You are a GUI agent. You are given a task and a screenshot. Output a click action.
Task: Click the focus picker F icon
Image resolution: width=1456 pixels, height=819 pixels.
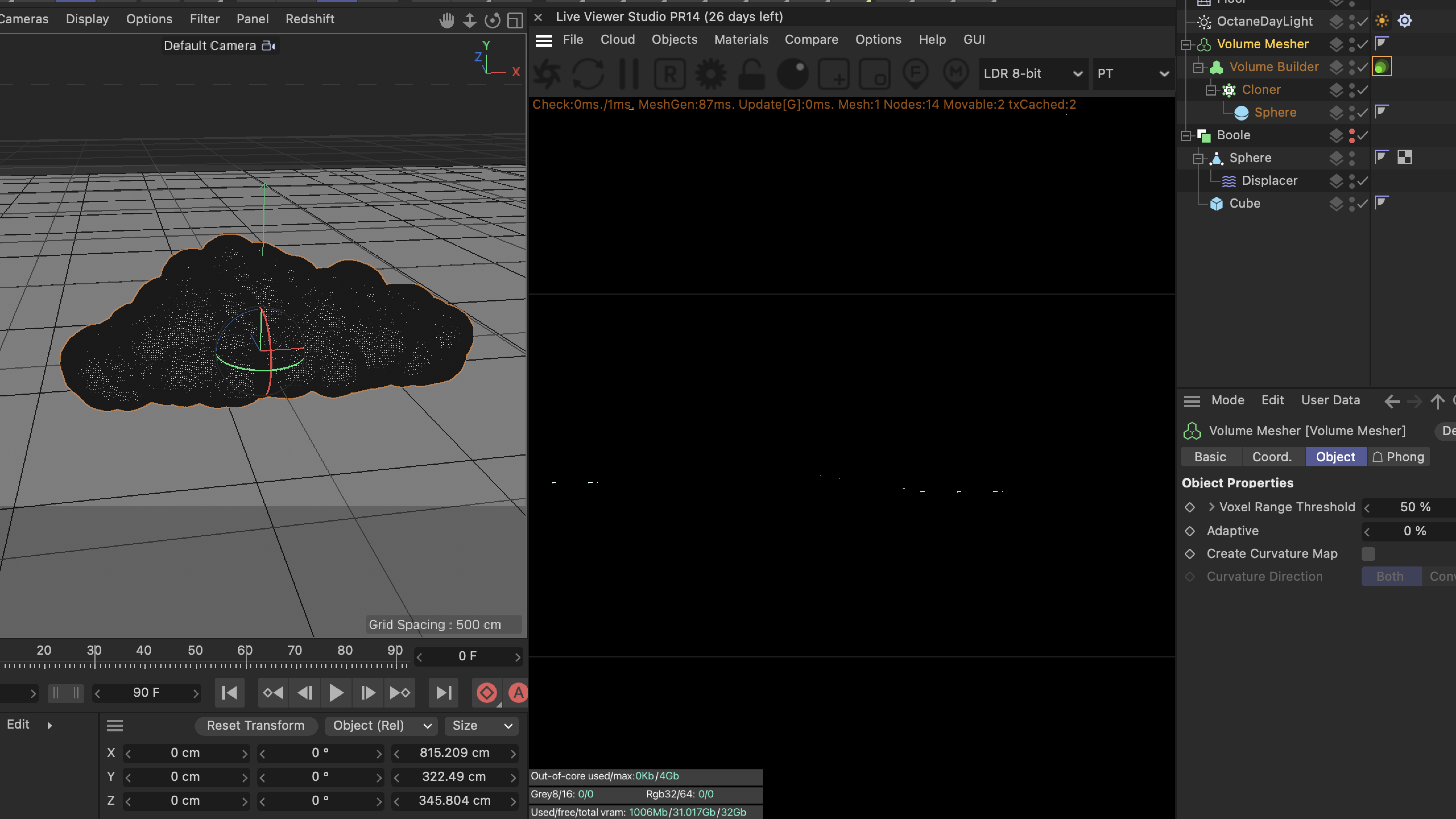point(916,73)
